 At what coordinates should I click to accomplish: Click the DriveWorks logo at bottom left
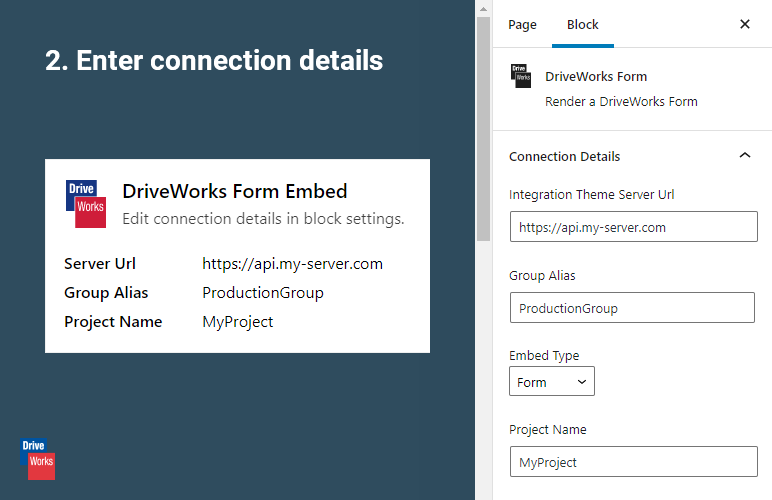(37, 459)
